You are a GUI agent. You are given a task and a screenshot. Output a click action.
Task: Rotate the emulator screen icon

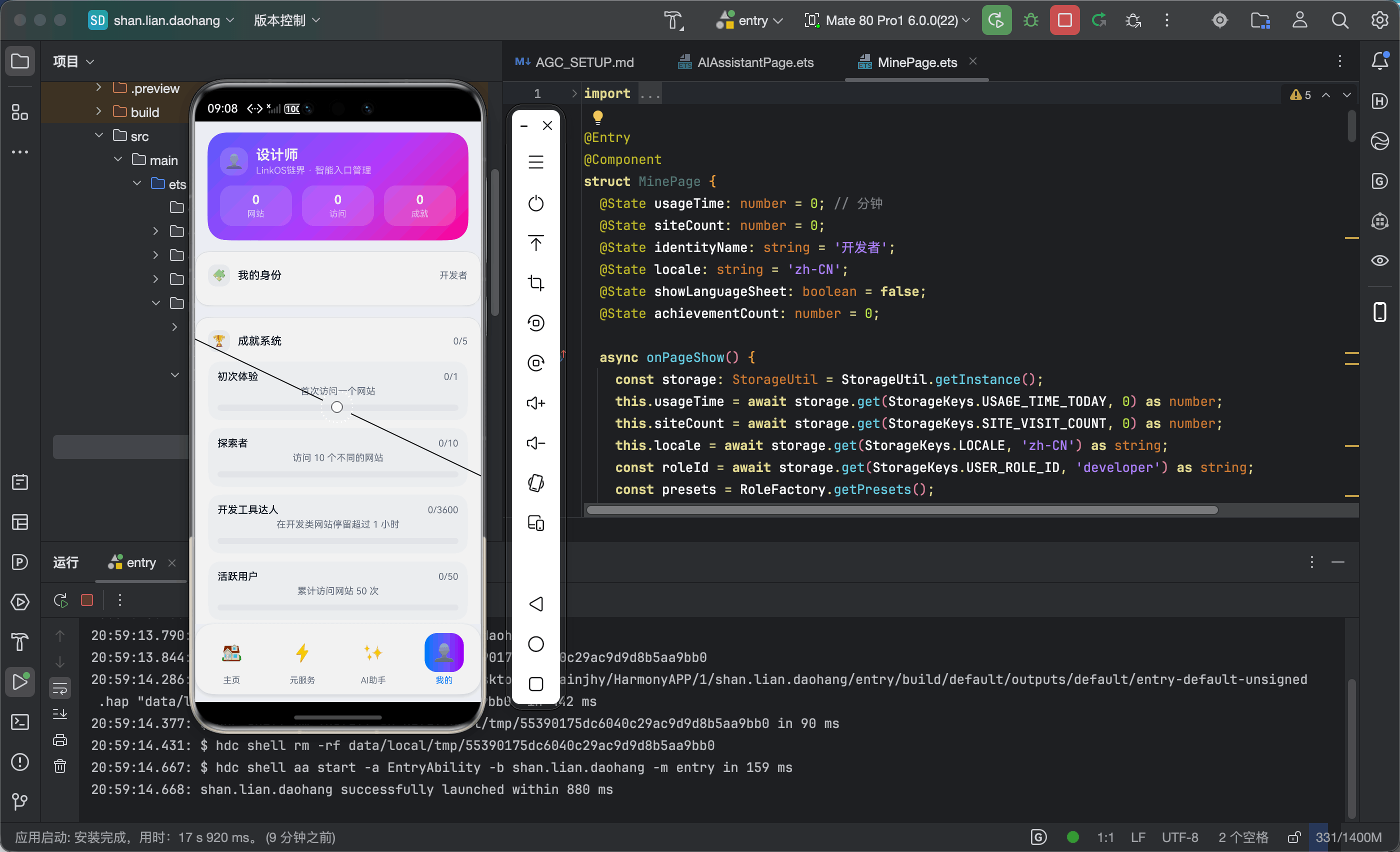(536, 483)
